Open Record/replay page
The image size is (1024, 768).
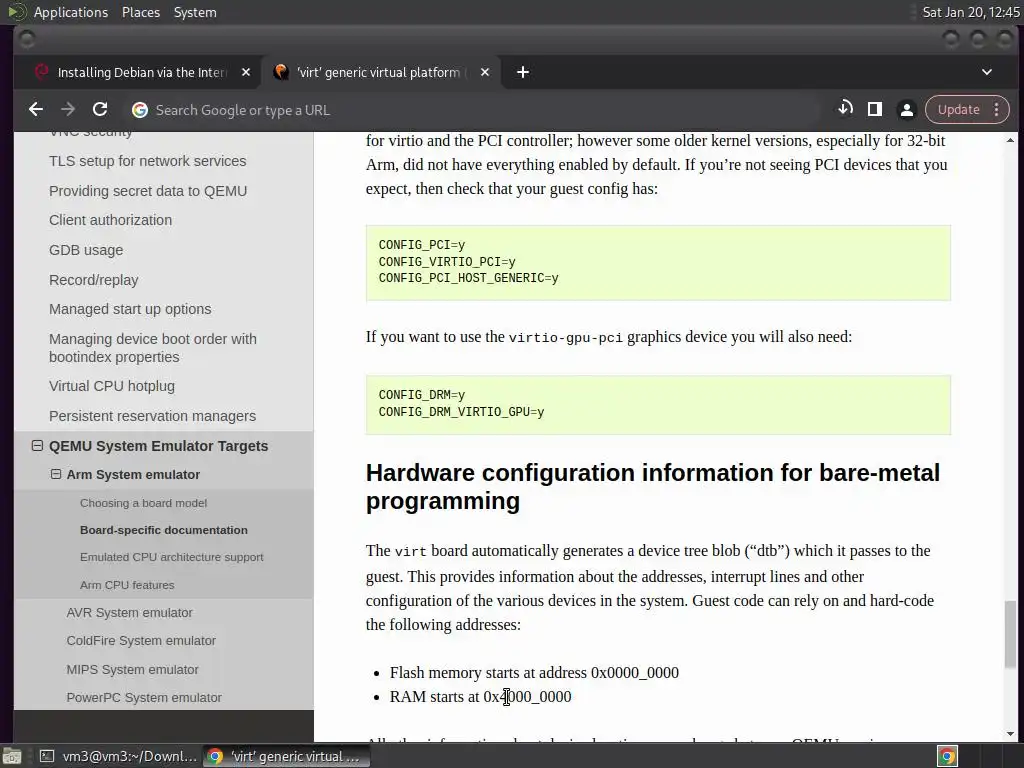93,280
